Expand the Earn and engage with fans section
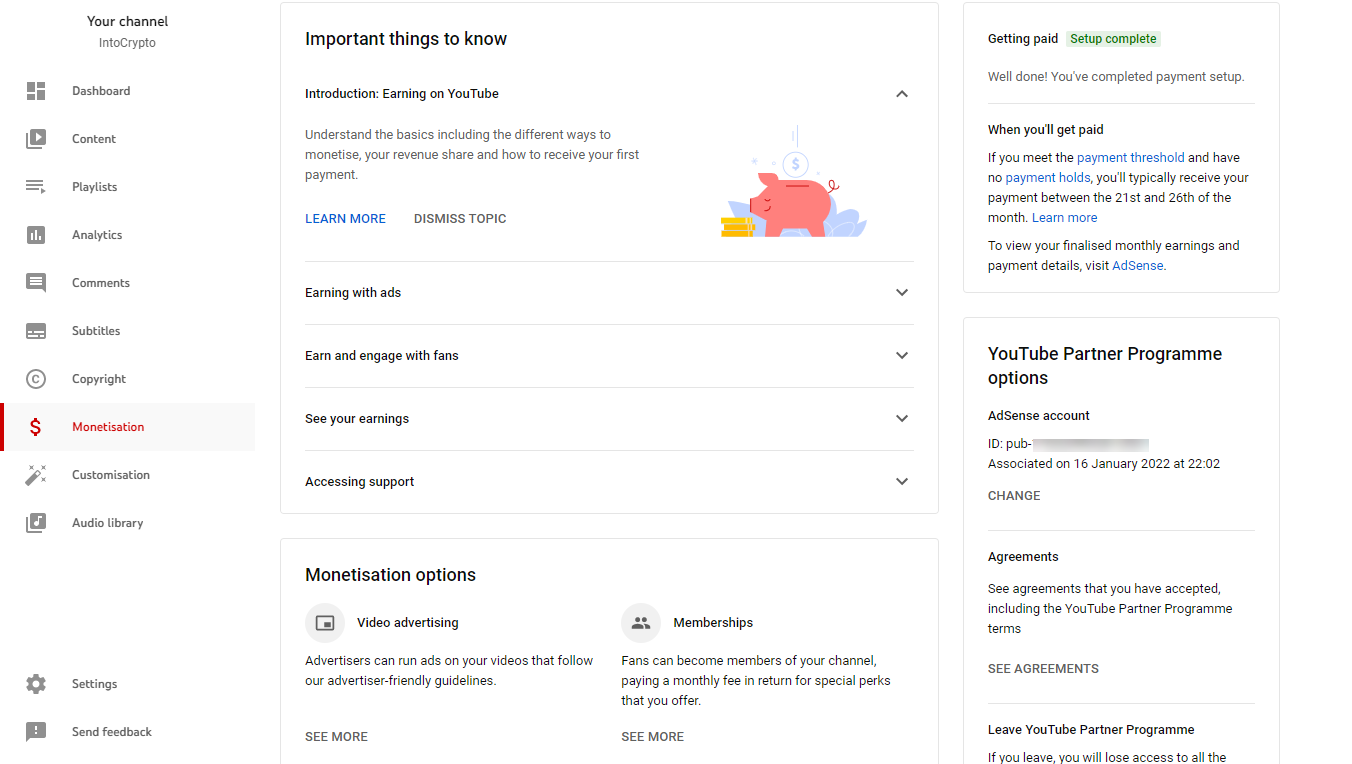This screenshot has width=1352, height=764. pyautogui.click(x=902, y=356)
